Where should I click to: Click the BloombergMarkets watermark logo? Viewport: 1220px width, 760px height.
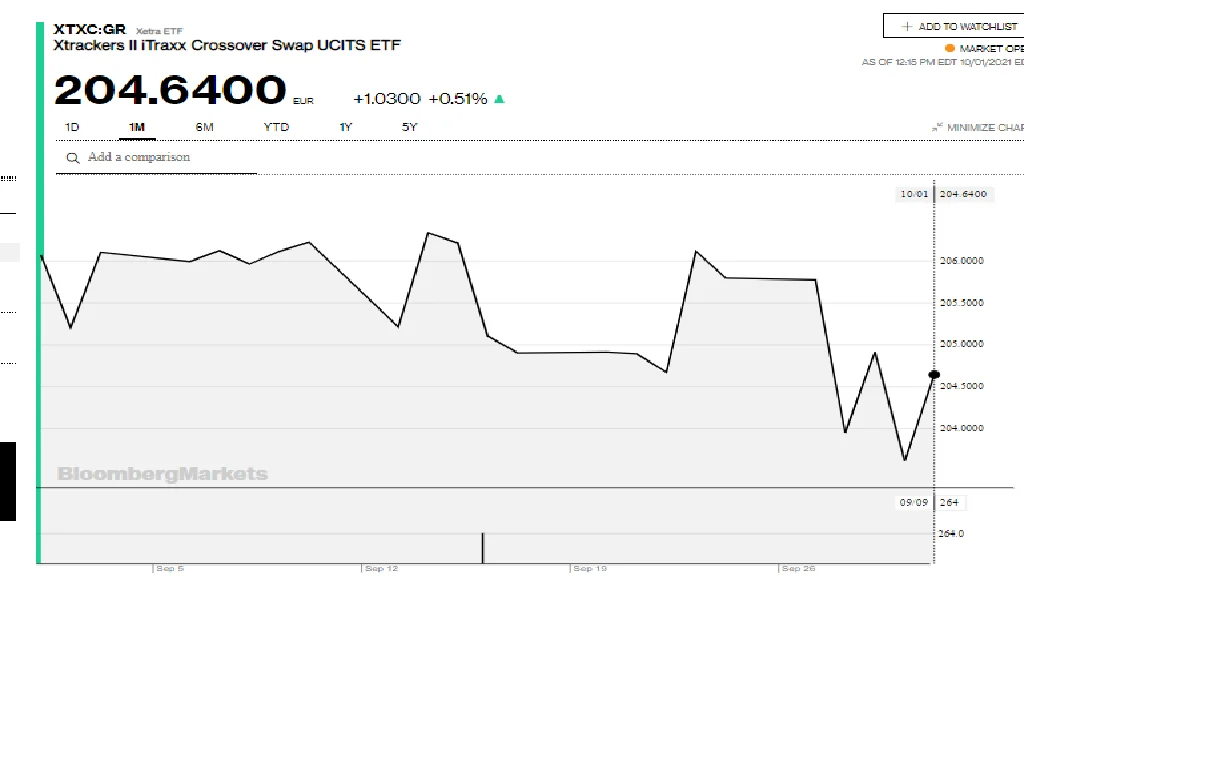click(x=162, y=474)
